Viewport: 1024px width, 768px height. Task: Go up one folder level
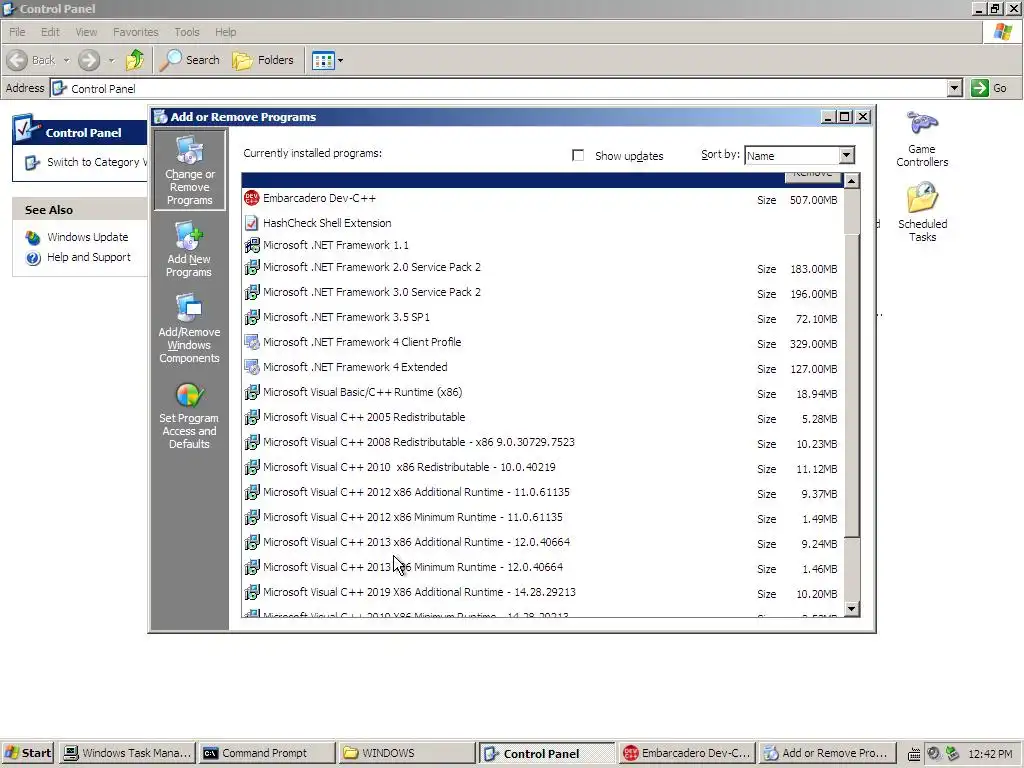(135, 60)
